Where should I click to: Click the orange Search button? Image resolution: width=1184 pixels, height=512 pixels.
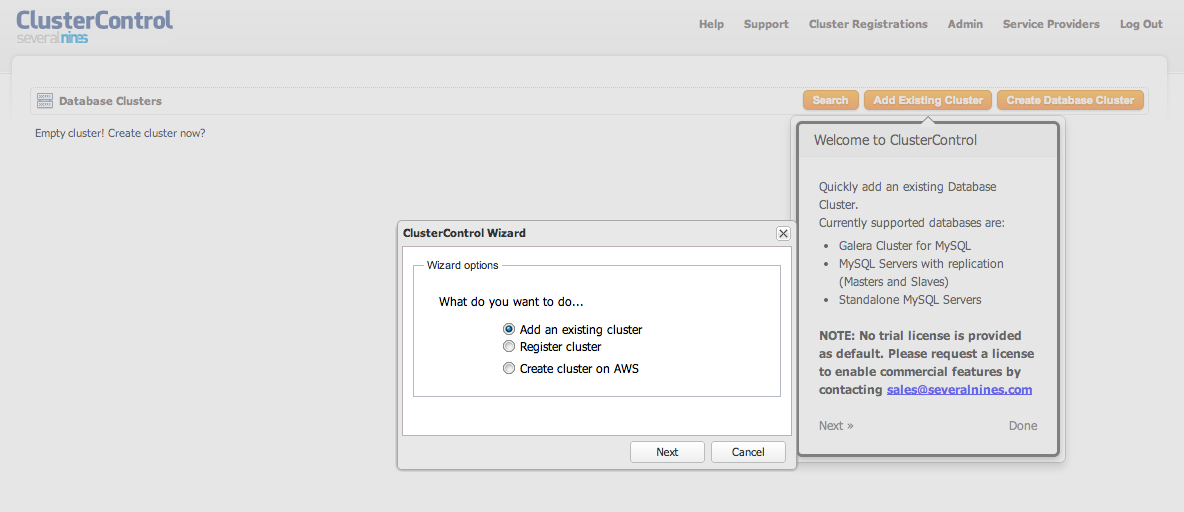point(830,100)
